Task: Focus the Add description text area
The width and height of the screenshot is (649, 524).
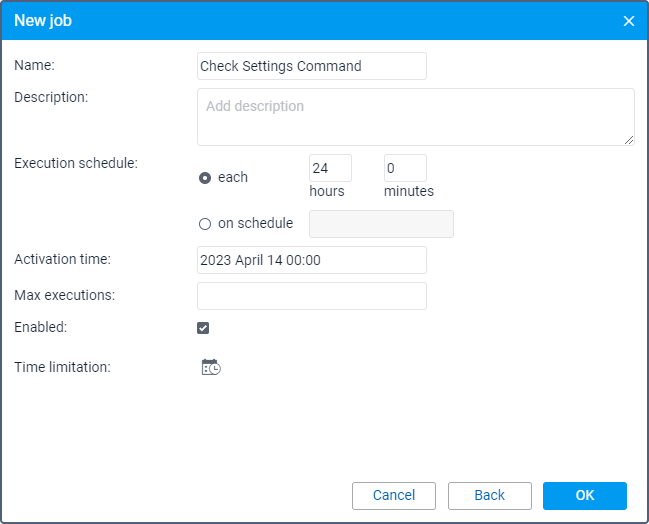Action: point(415,117)
